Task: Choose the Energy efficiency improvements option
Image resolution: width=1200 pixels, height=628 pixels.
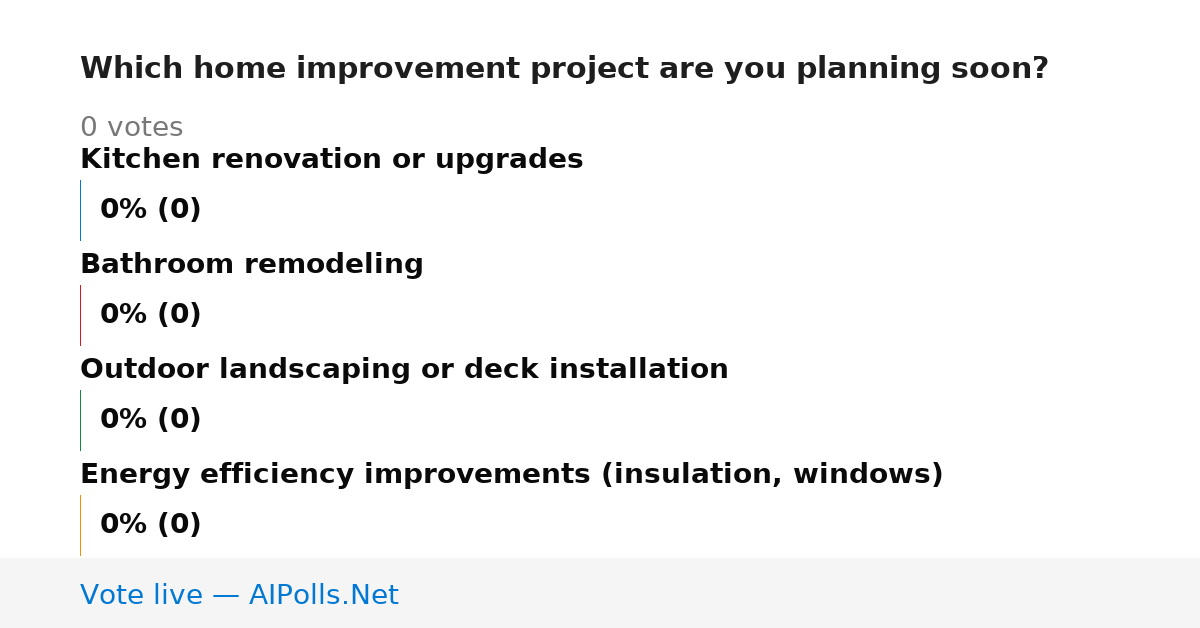Action: pos(511,475)
